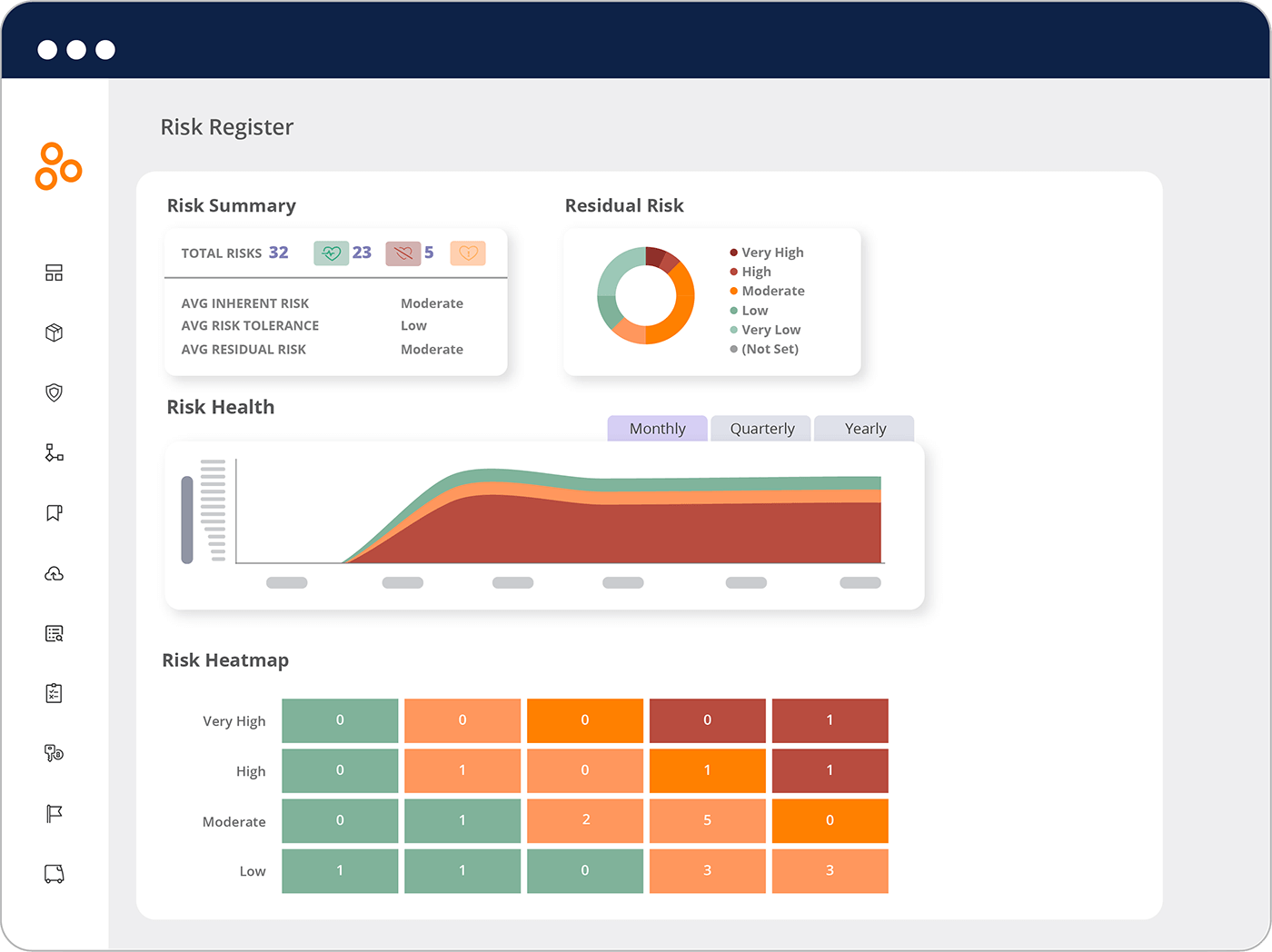Viewport: 1272px width, 952px height.
Task: Click the red crossed-heart unhealthy risks icon
Action: coord(403,253)
